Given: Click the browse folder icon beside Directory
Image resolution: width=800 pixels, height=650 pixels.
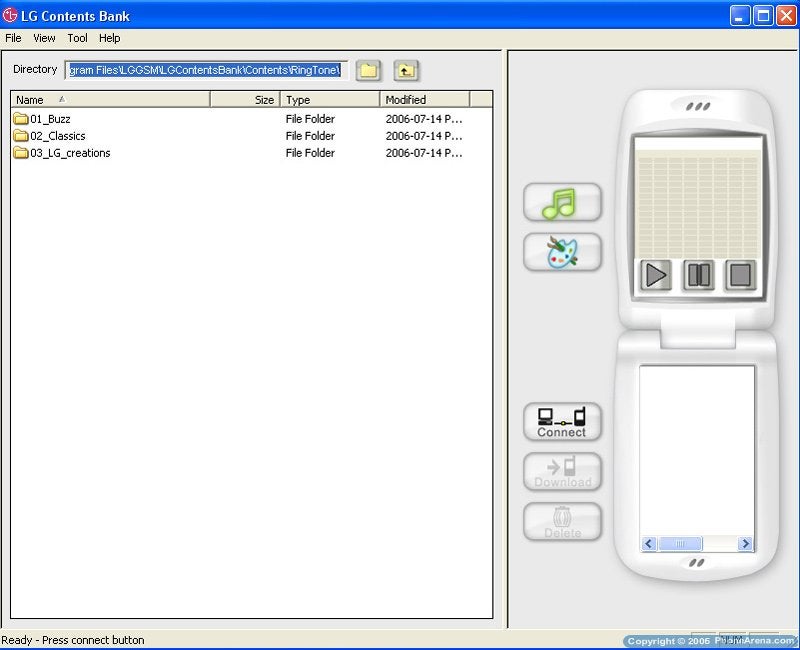Looking at the screenshot, I should pyautogui.click(x=369, y=70).
